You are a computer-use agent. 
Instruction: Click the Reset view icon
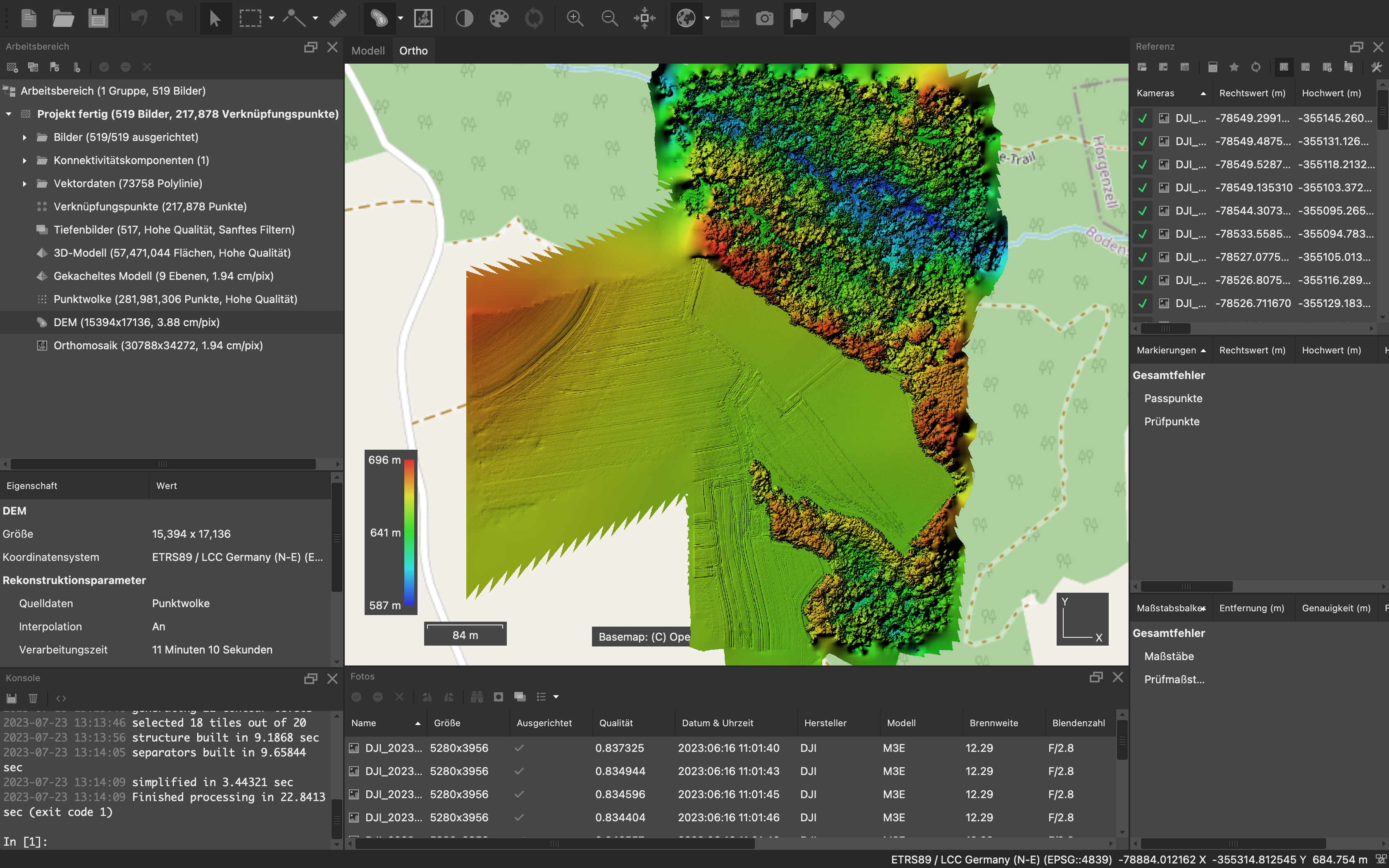click(644, 18)
